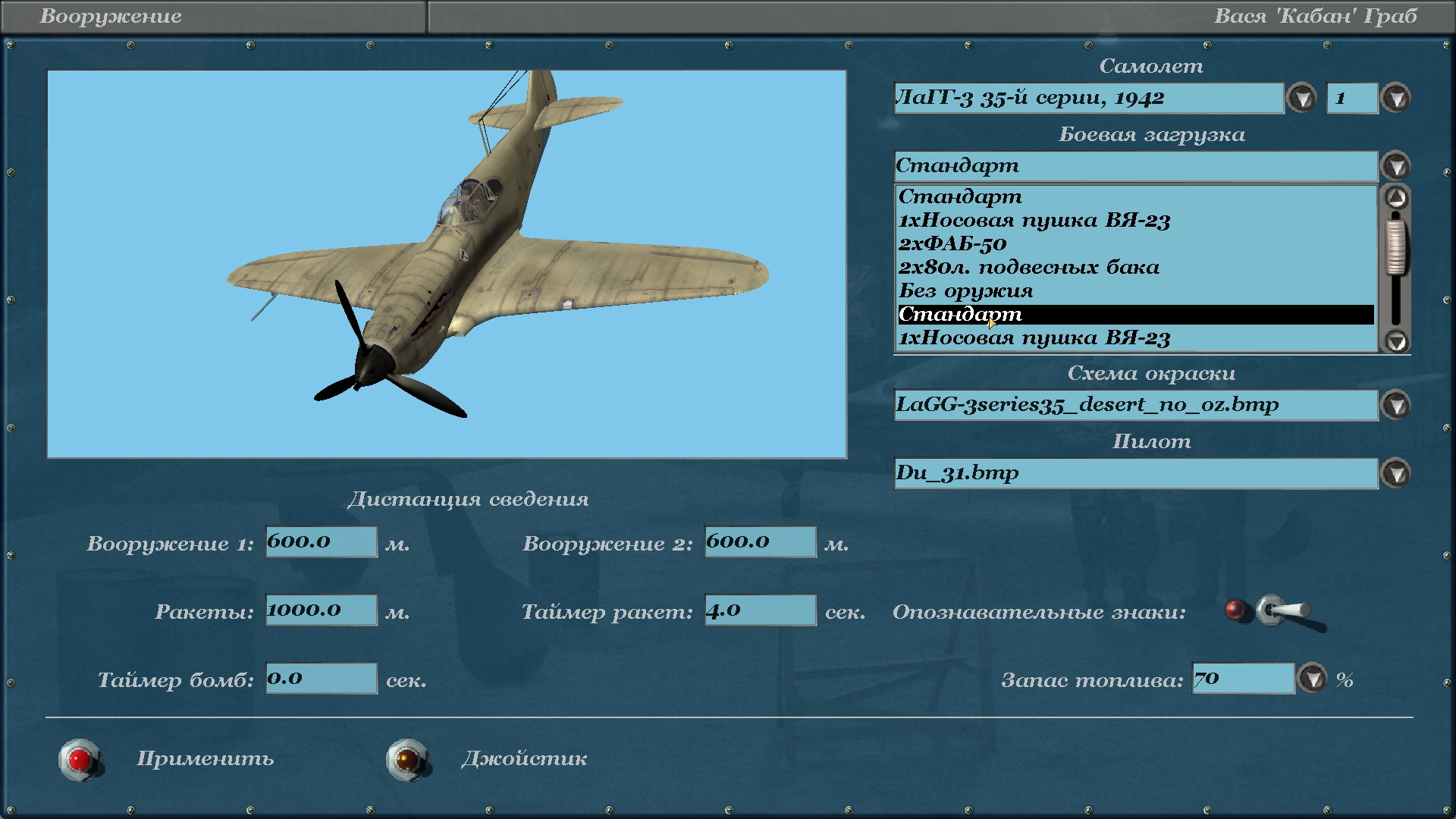This screenshot has width=1456, height=819.
Task: Select Без оружия loadout option
Action: tap(965, 291)
